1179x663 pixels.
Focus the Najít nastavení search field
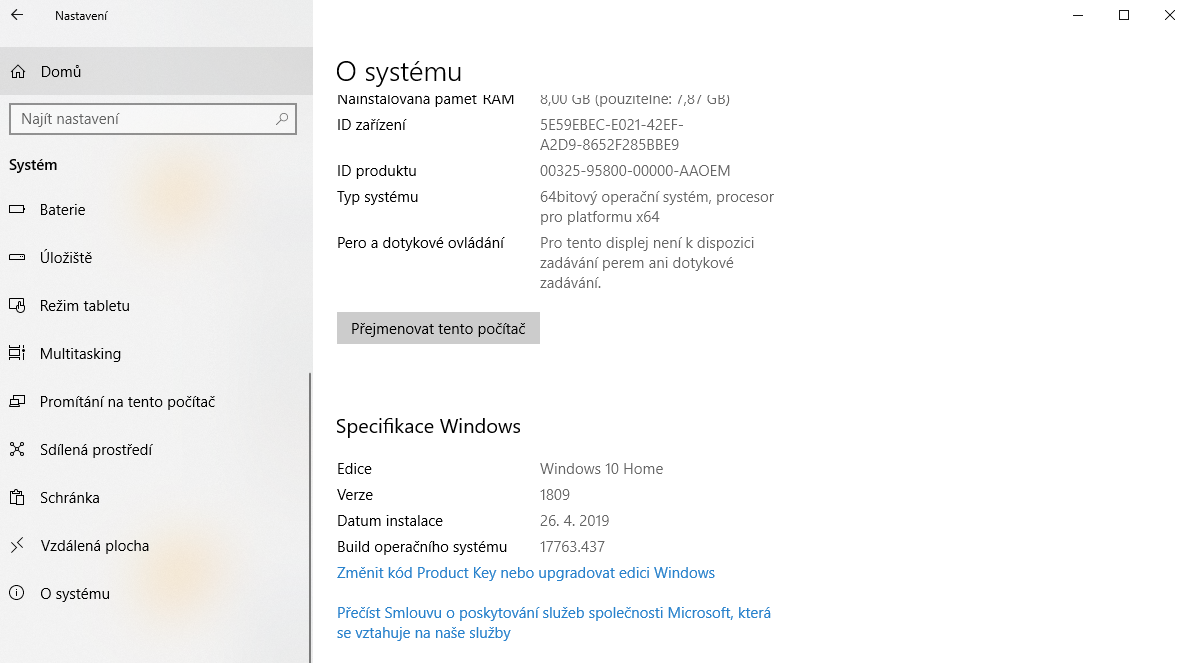[x=153, y=119]
